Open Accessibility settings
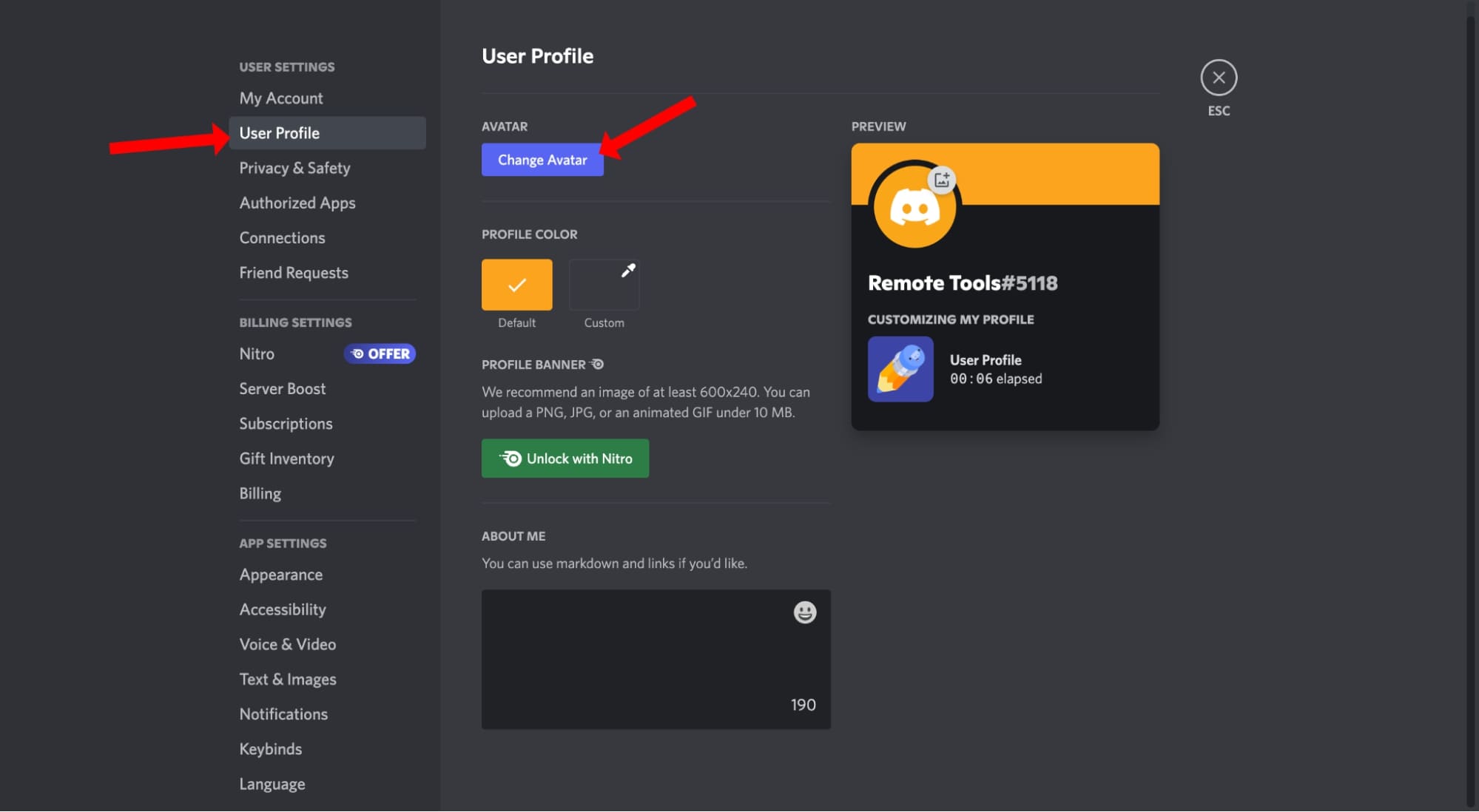1479x812 pixels. point(327,609)
